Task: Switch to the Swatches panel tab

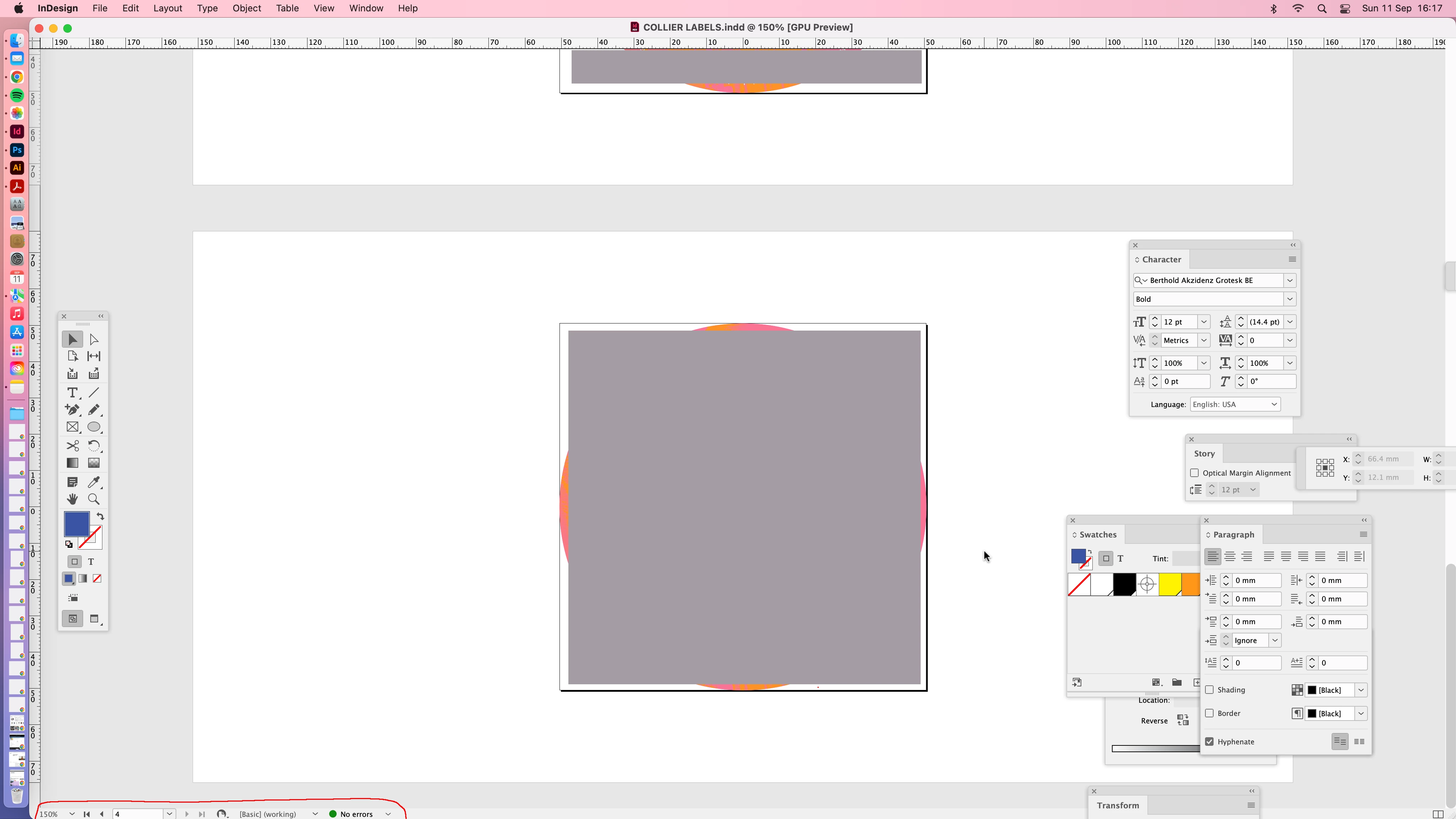Action: 1097,535
